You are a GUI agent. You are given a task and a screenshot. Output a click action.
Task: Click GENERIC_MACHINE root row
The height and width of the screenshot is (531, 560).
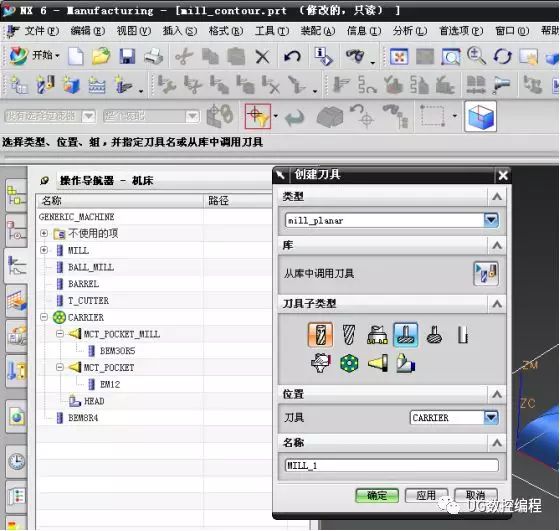[x=76, y=216]
